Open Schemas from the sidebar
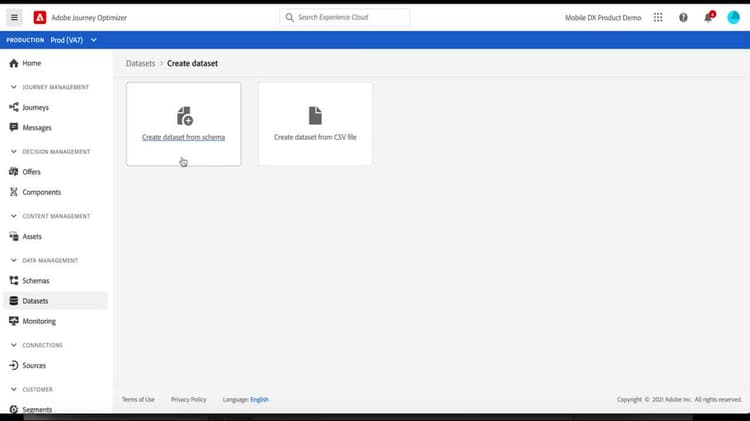This screenshot has width=750, height=421. coord(35,281)
